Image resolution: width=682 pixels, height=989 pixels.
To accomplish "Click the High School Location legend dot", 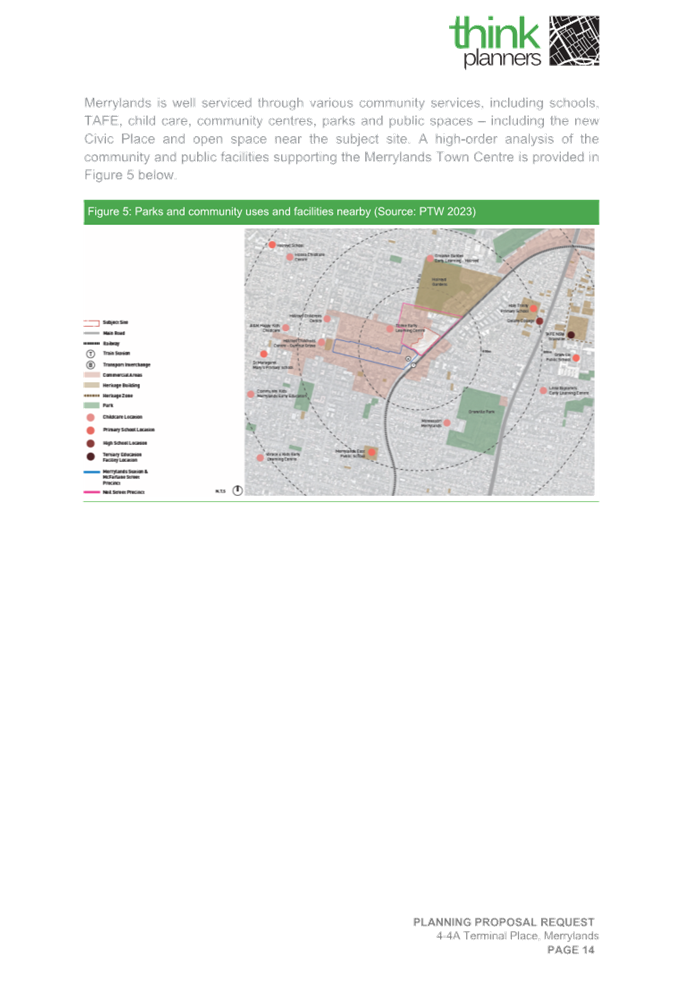I will pos(90,443).
